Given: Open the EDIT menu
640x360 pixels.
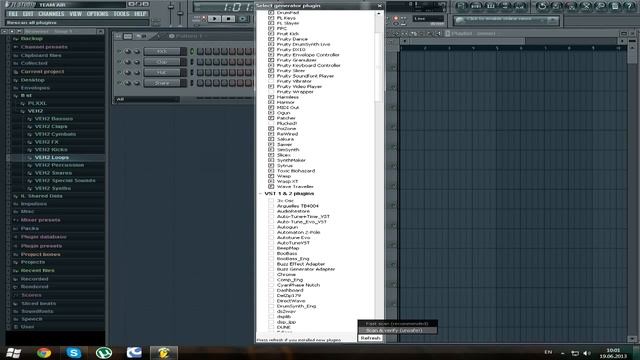Looking at the screenshot, I should pyautogui.click(x=28, y=14).
